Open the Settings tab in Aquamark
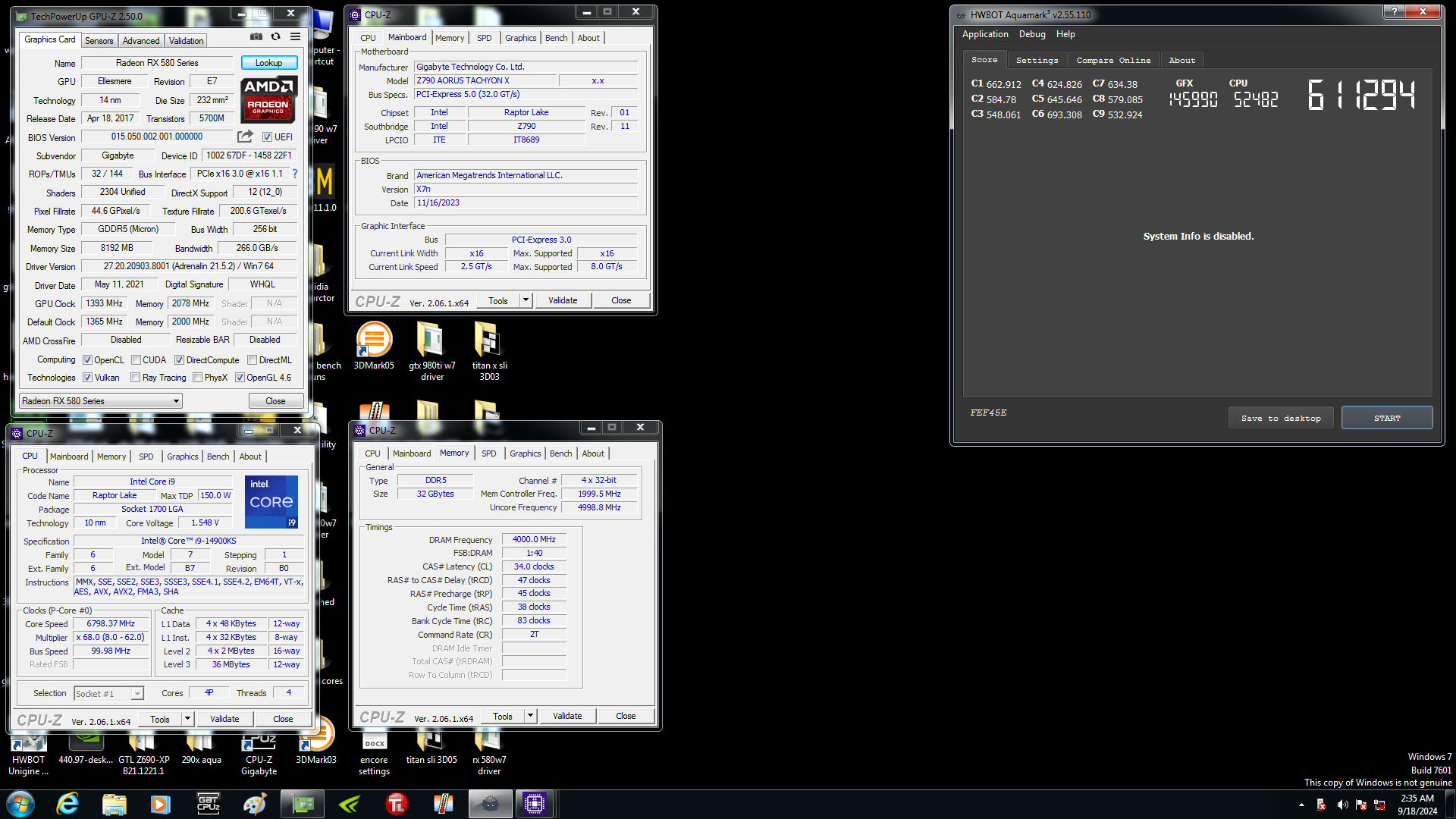Screen dimensions: 1456x819 coord(1037,60)
